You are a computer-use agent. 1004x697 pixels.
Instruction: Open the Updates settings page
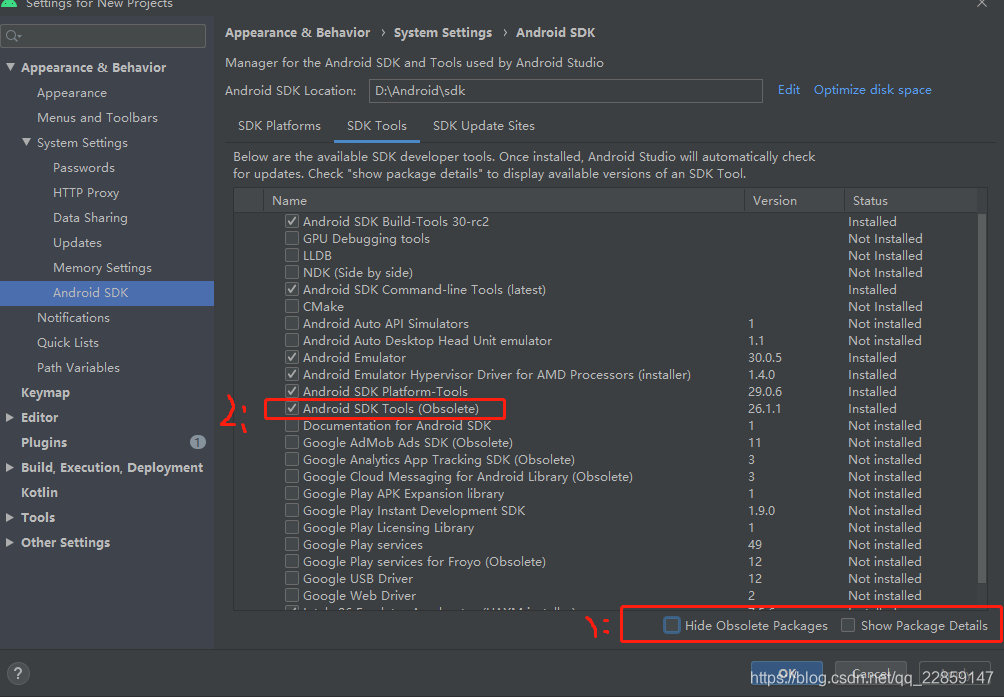[77, 243]
